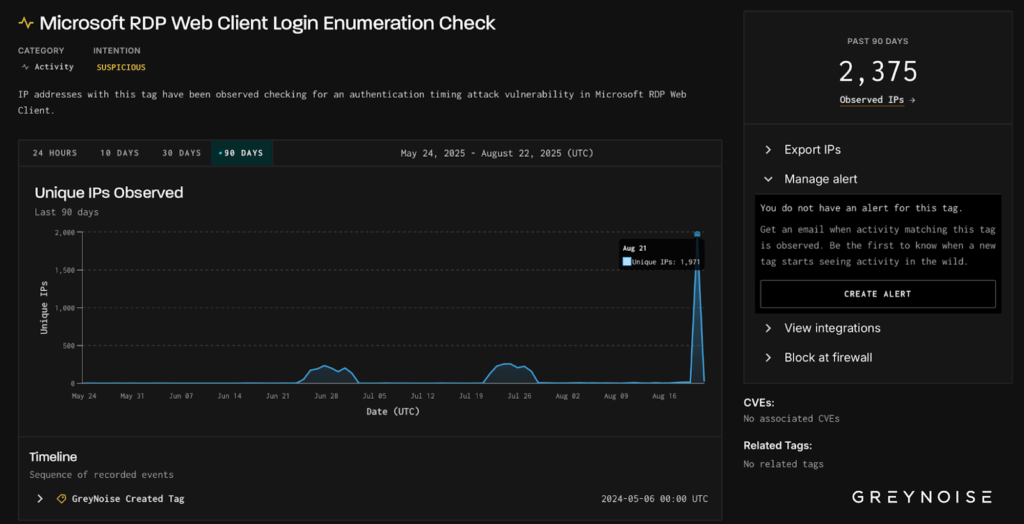1024x524 pixels.
Task: Click the Unique IPs legend swatch in tooltip
Action: pos(627,262)
